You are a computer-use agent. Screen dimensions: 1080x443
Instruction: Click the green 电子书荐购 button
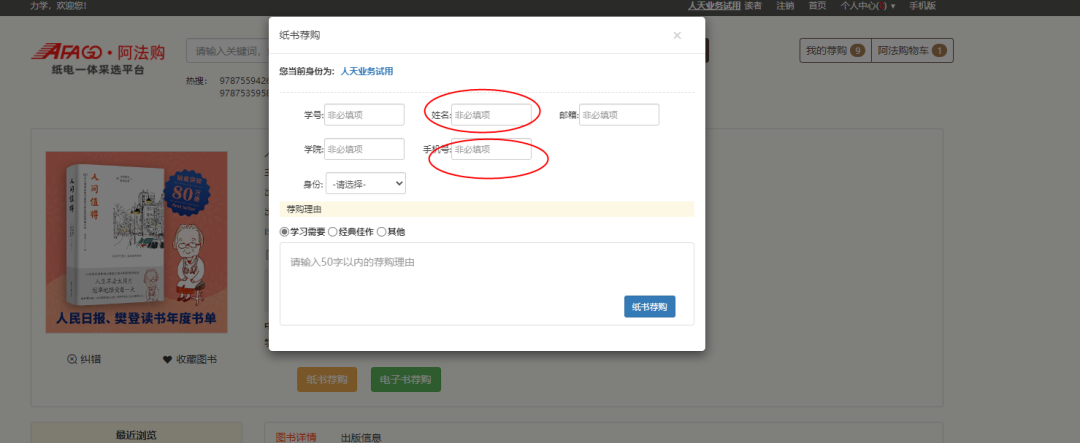click(x=406, y=380)
